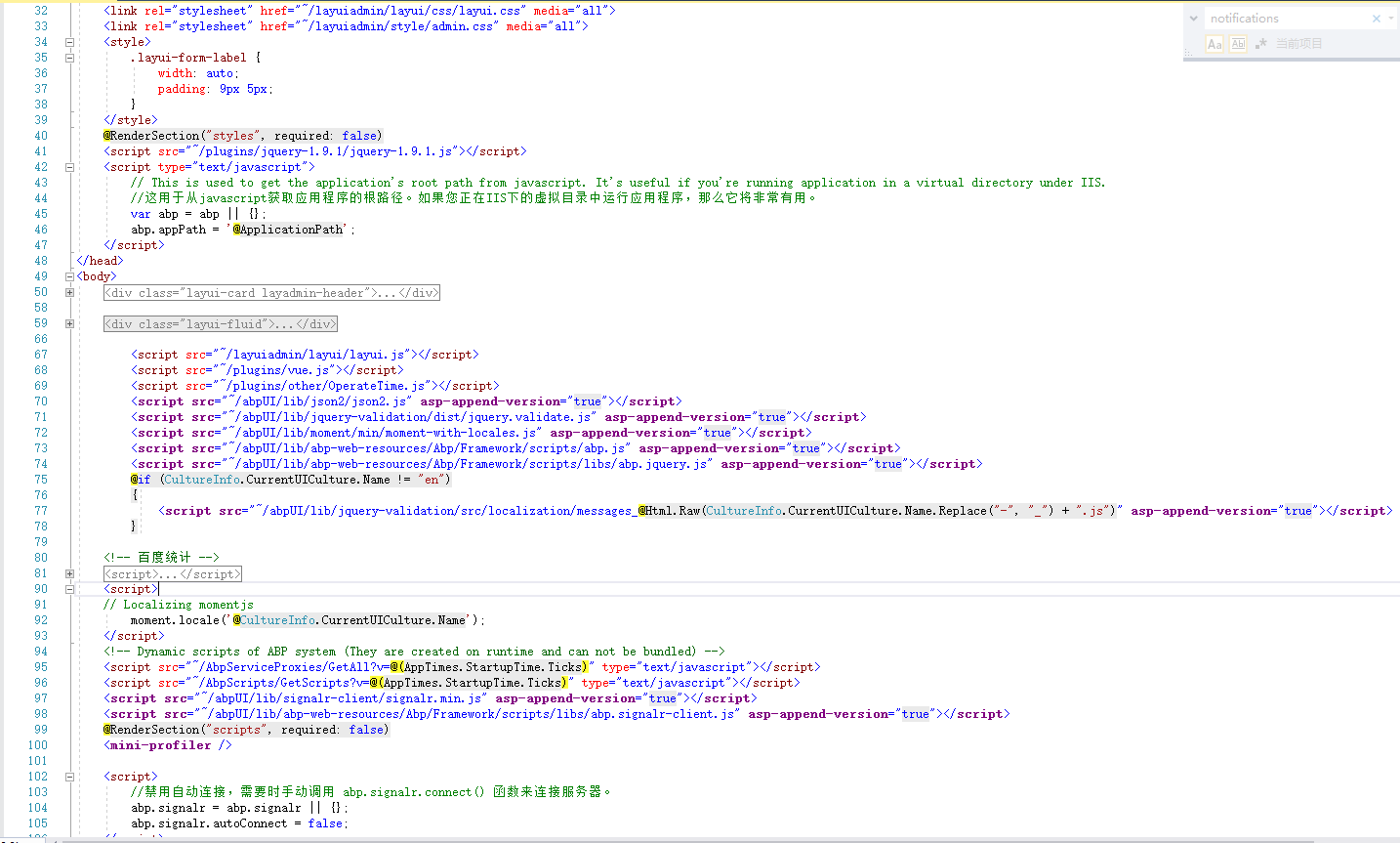Collapse the style block at line 34

[69, 42]
